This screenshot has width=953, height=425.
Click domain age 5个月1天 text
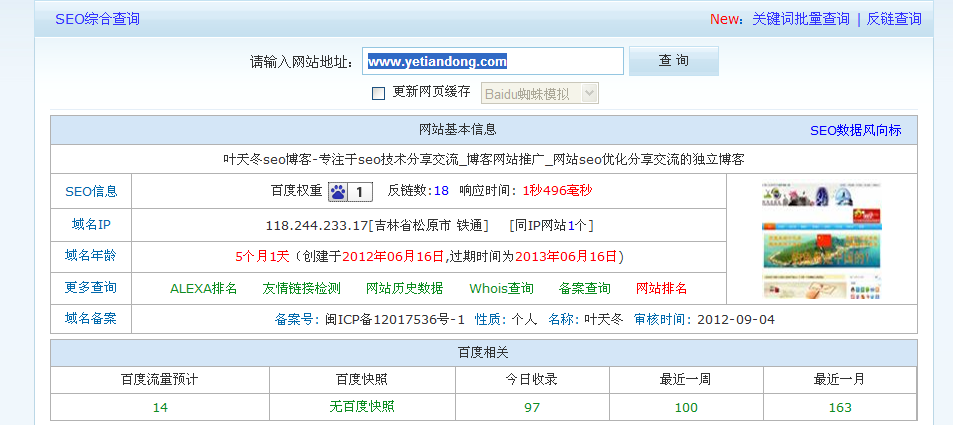click(x=263, y=257)
